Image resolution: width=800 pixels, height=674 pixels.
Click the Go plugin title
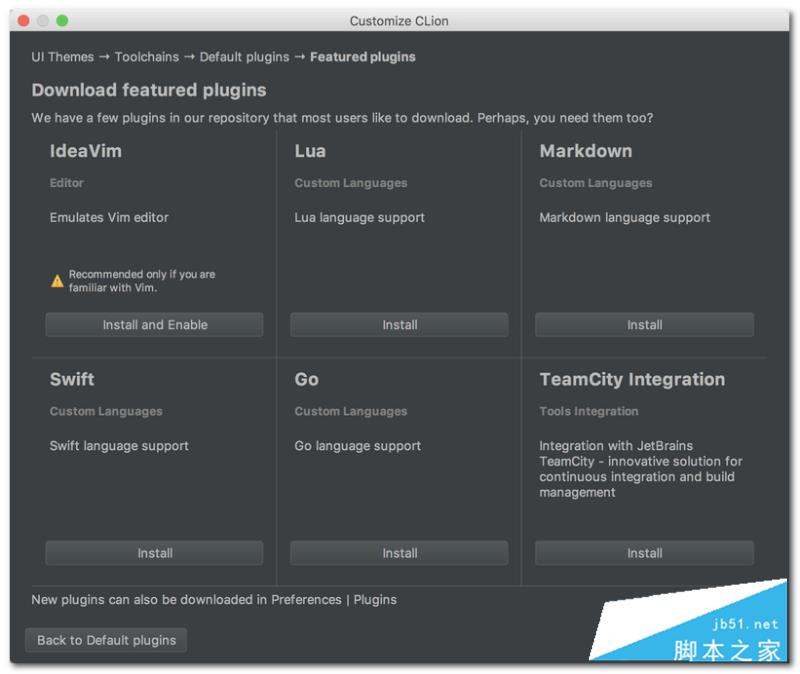click(x=307, y=380)
